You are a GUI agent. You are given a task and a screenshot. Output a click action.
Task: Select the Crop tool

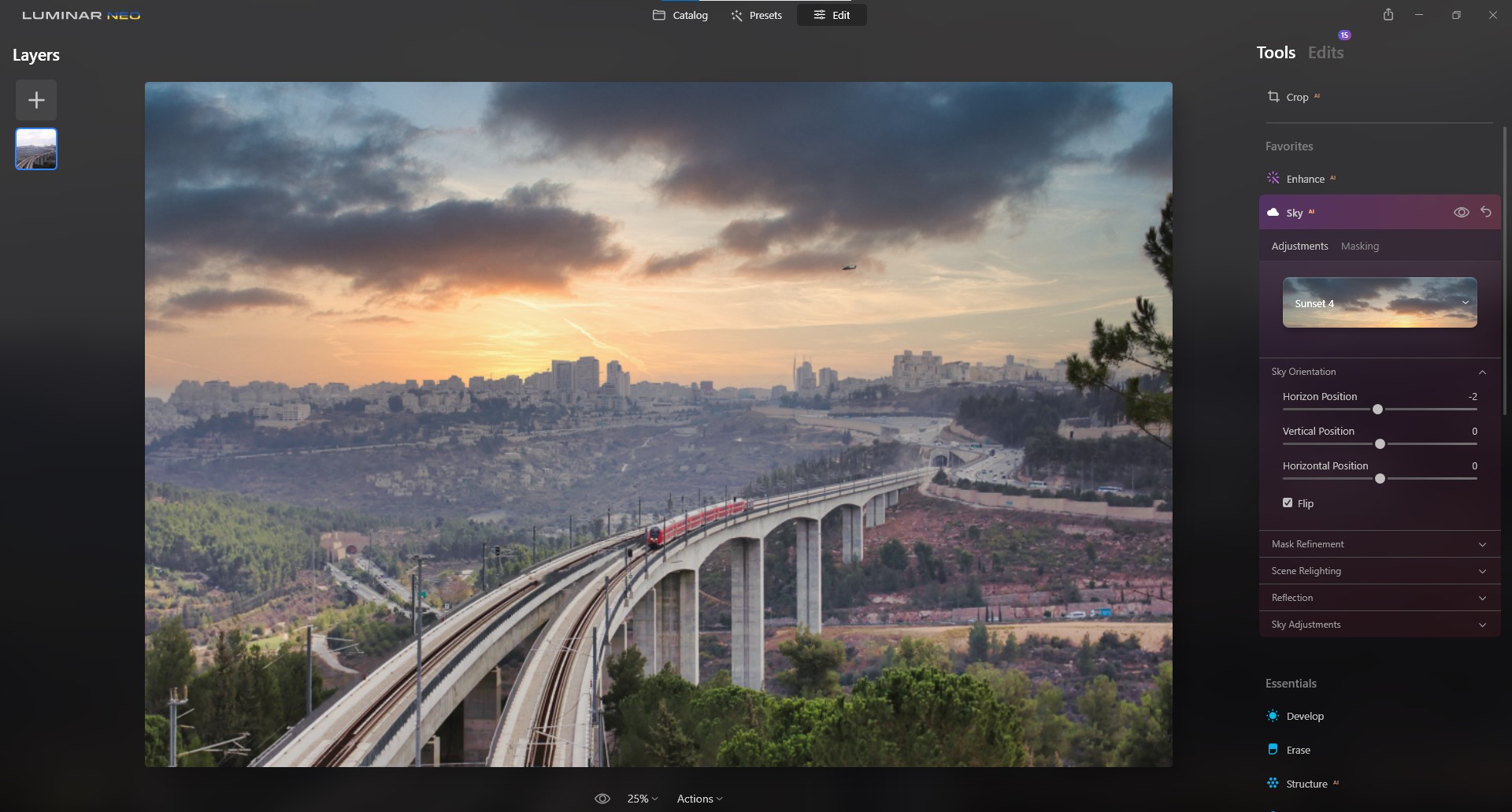coord(1294,97)
